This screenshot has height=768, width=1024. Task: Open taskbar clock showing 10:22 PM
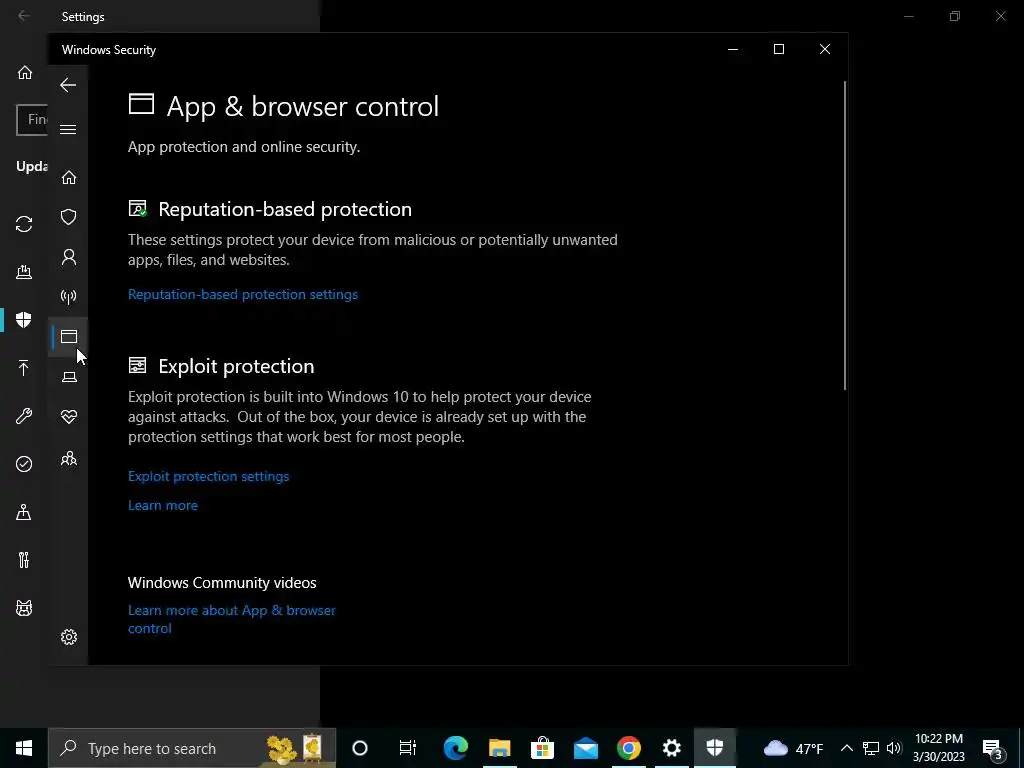coord(939,748)
